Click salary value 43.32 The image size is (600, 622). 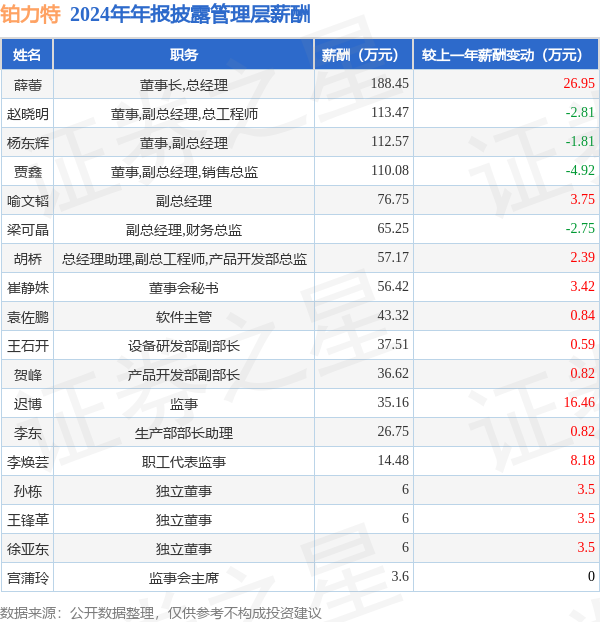pos(393,315)
